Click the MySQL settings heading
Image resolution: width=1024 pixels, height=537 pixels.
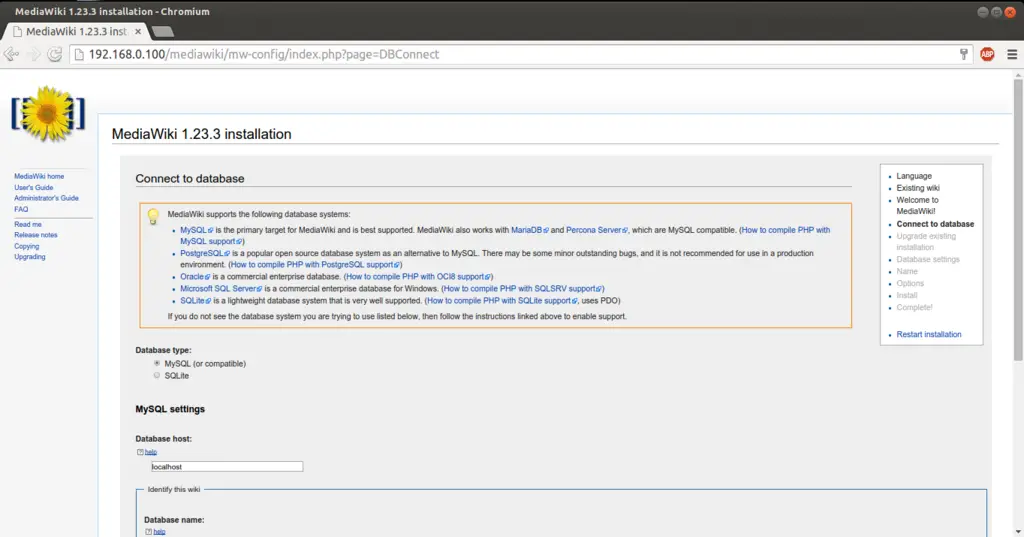(170, 409)
